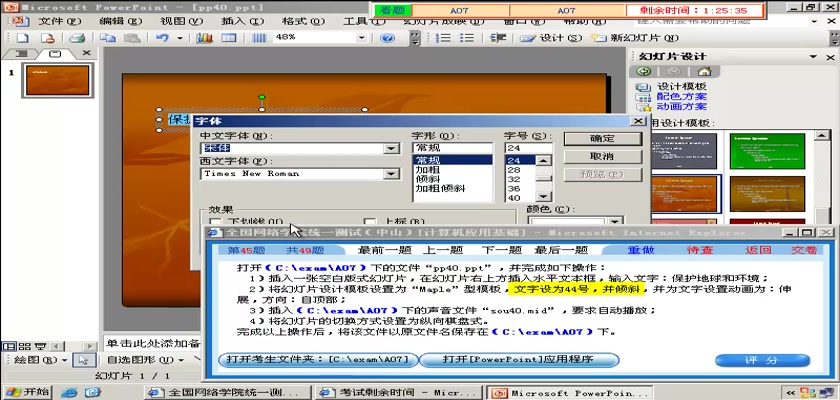Image resolution: width=840 pixels, height=400 pixels.
Task: Open the Insert menu
Action: 243,21
